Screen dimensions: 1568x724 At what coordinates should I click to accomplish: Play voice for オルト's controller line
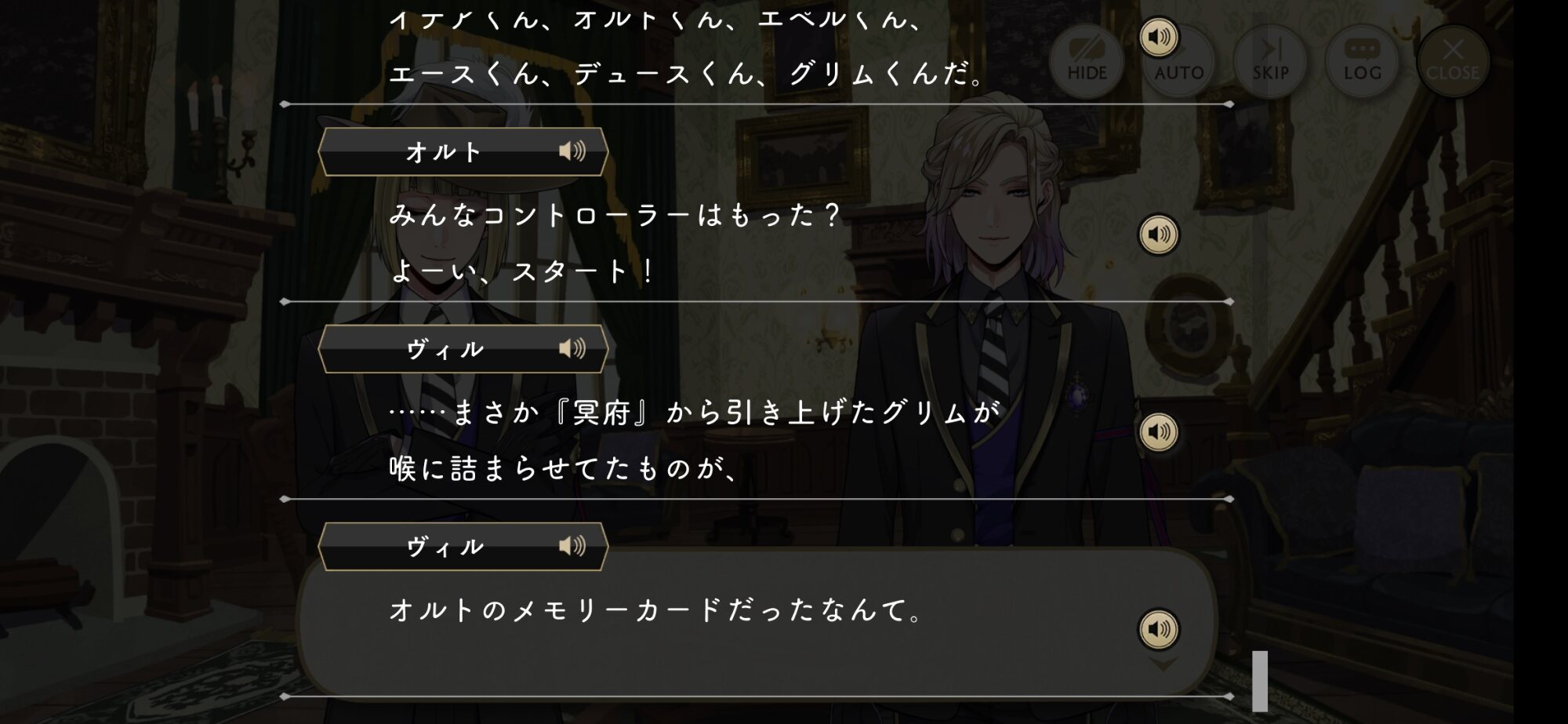point(1159,234)
